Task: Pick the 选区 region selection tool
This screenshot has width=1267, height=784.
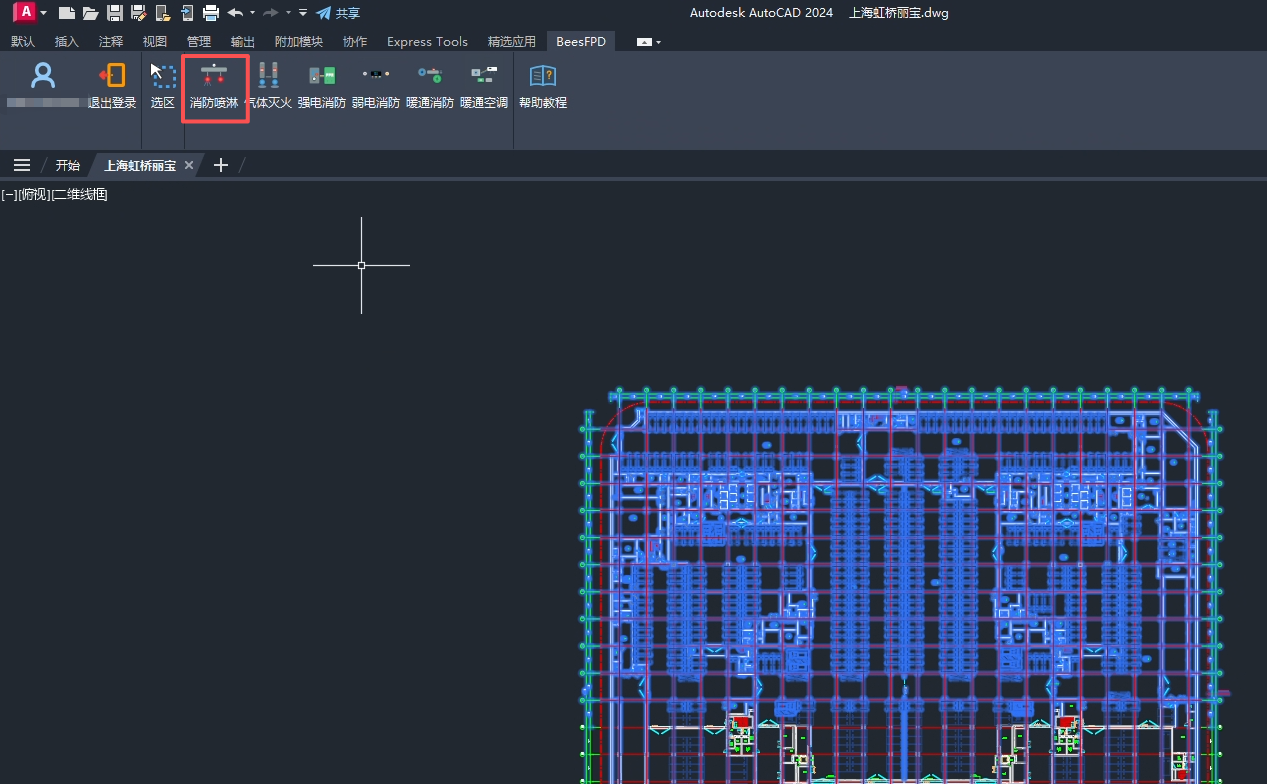Action: click(x=162, y=86)
